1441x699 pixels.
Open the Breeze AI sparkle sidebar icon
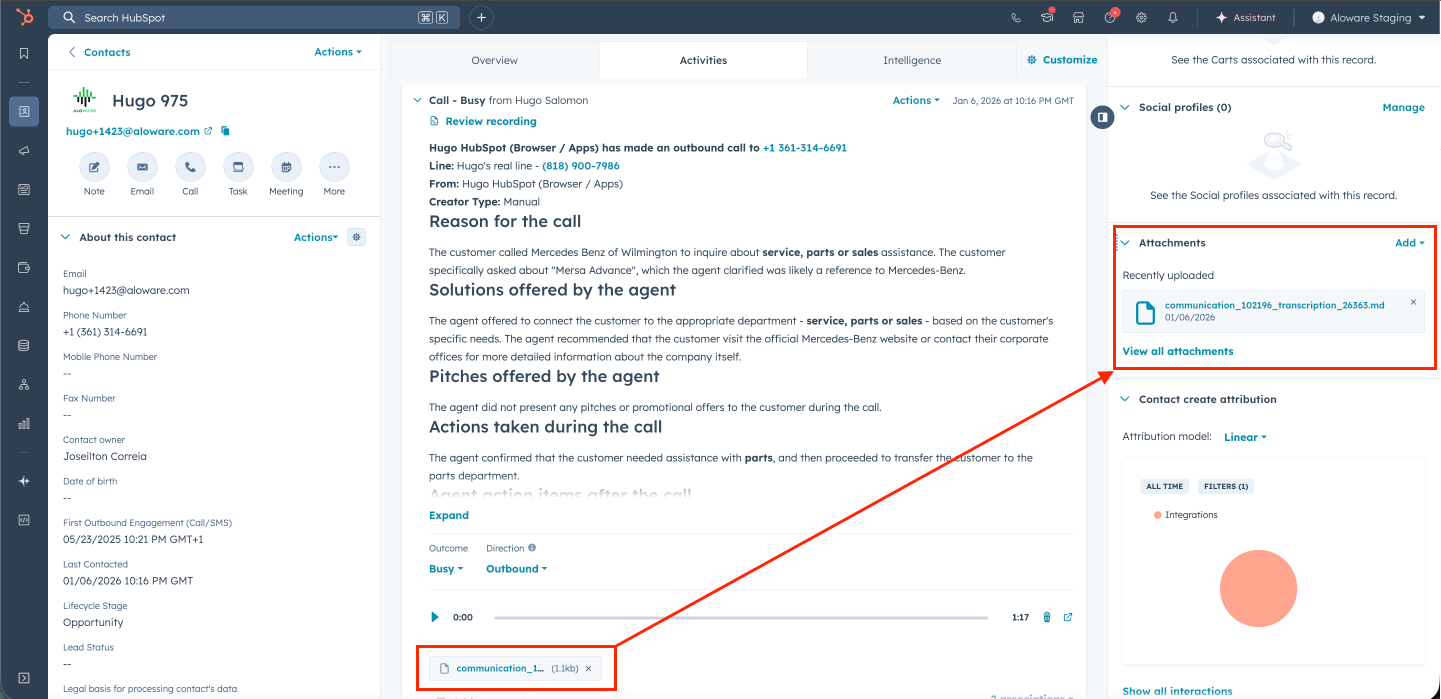(x=24, y=481)
